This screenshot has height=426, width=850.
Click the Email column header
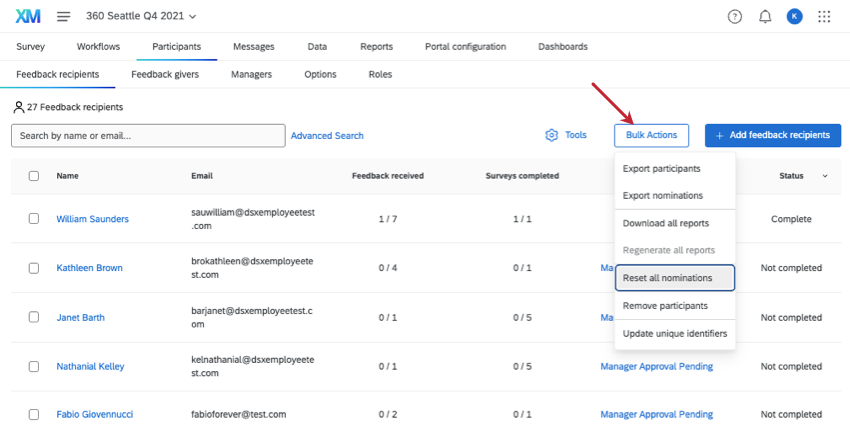202,176
